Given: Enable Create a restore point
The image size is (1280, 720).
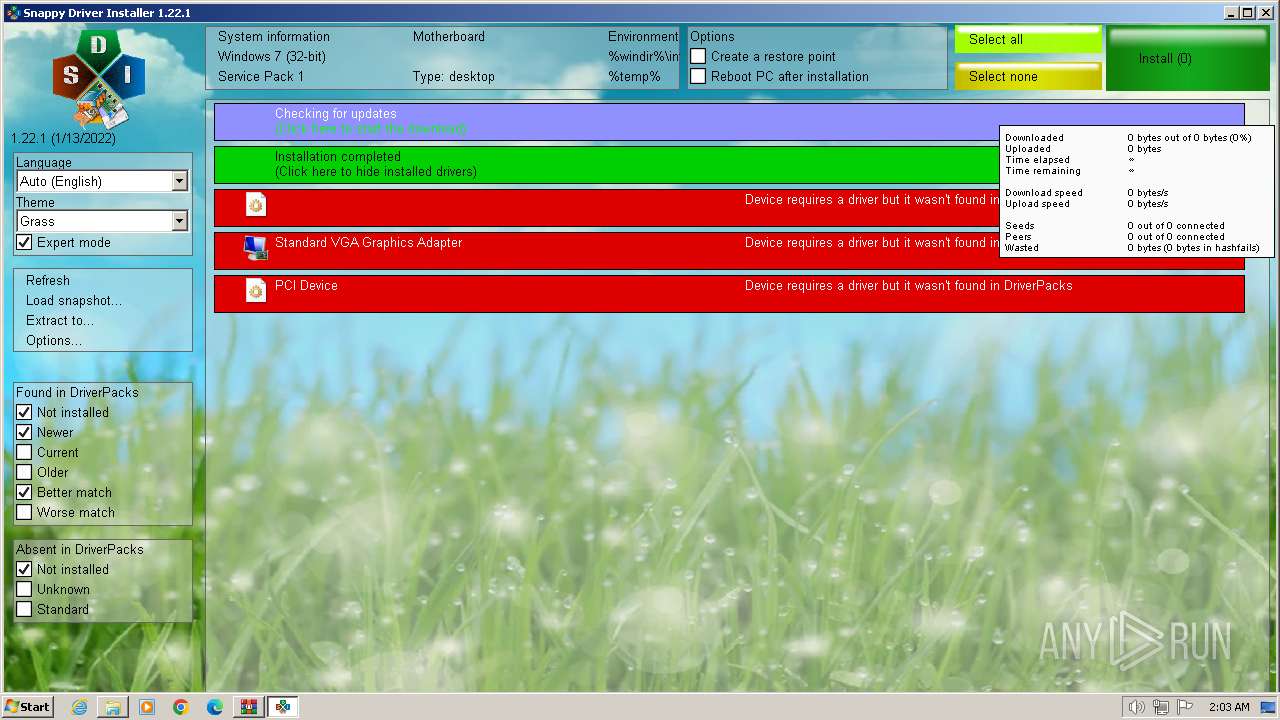Looking at the screenshot, I should click(698, 57).
